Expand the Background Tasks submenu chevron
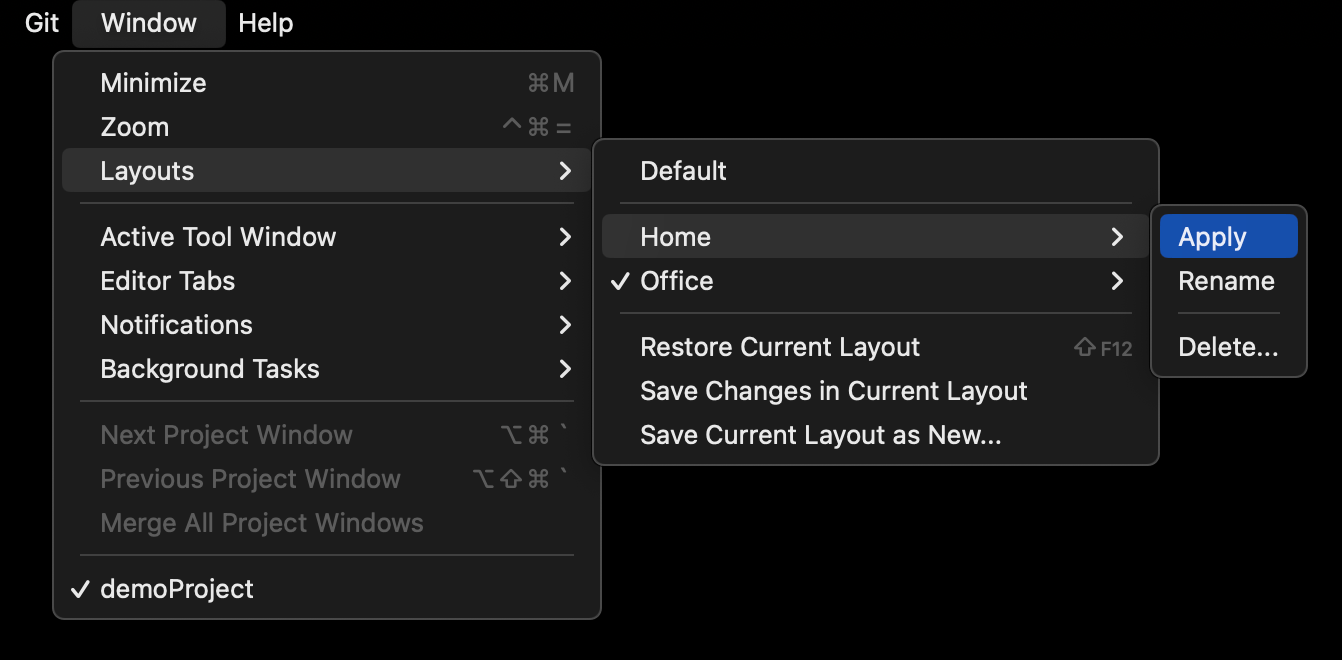The width and height of the screenshot is (1342, 660). click(565, 369)
